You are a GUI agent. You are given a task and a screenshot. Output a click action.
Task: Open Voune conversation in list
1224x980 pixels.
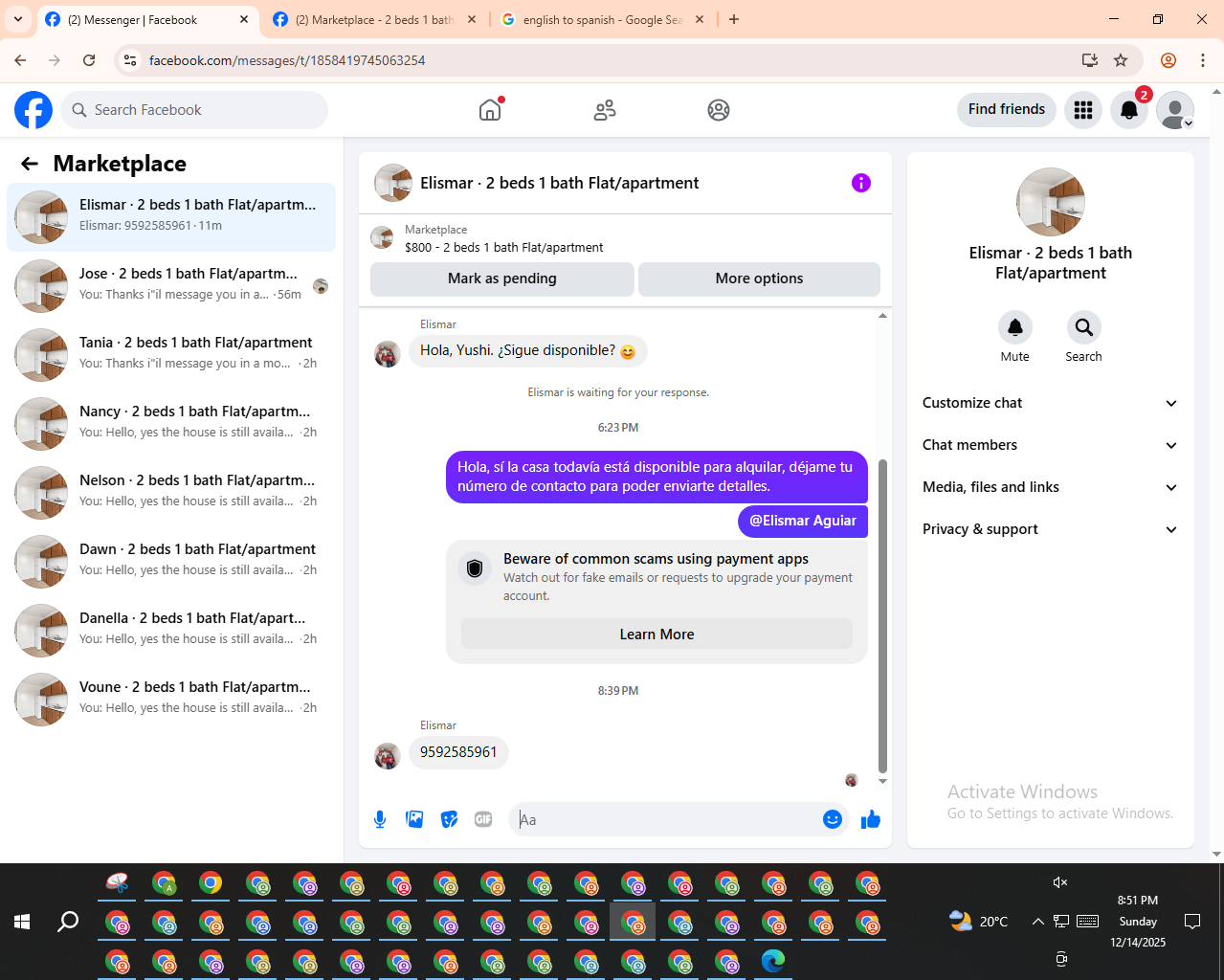pyautogui.click(x=171, y=700)
